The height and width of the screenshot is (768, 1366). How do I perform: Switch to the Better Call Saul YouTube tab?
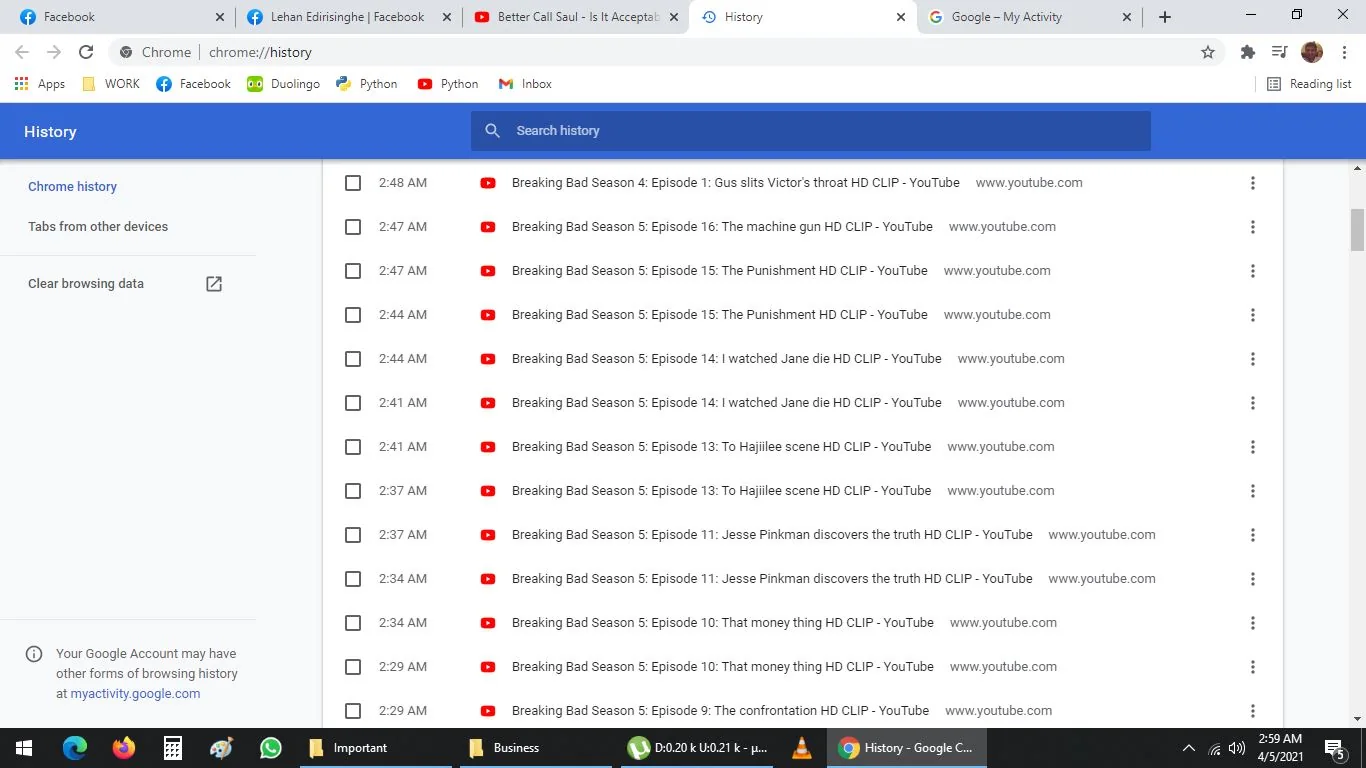(576, 17)
